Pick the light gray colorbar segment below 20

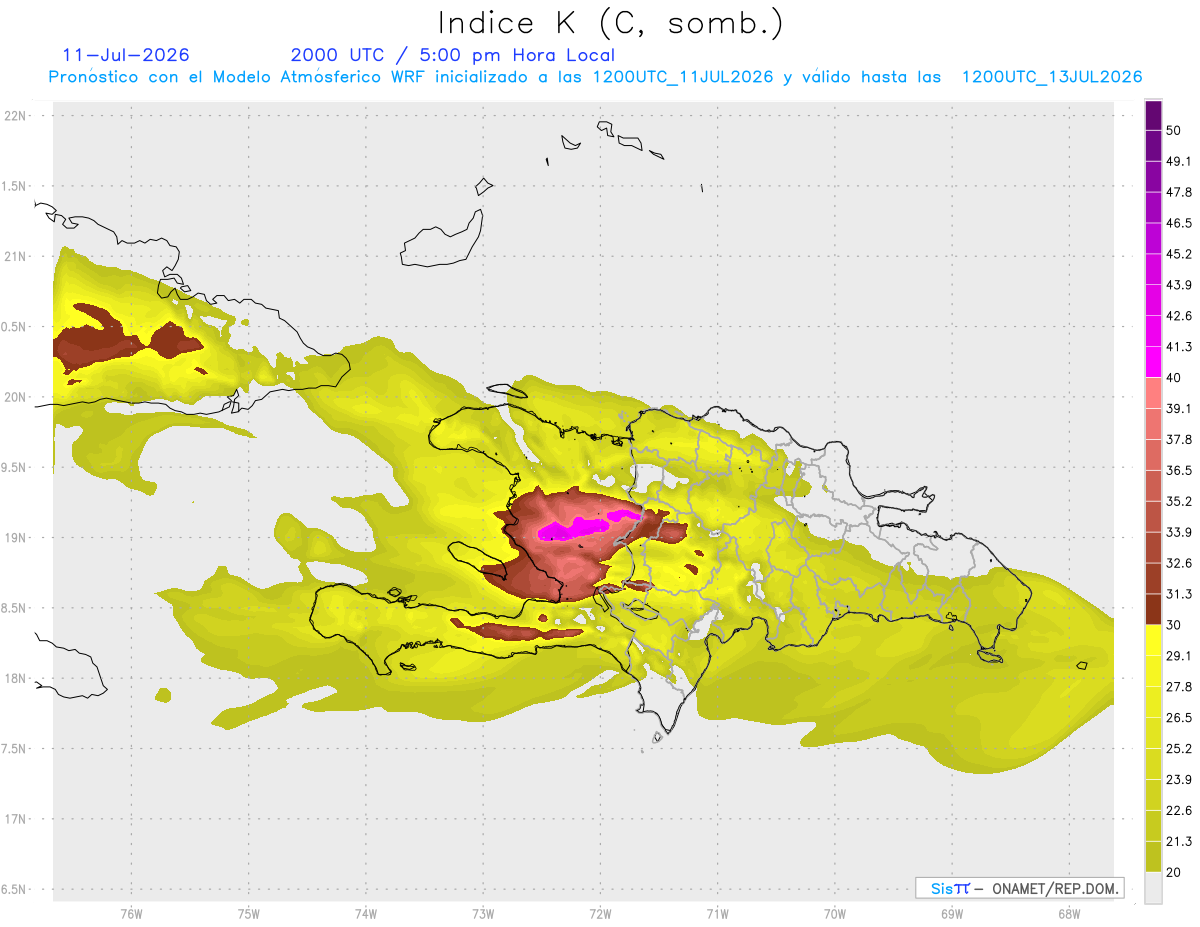(1153, 888)
